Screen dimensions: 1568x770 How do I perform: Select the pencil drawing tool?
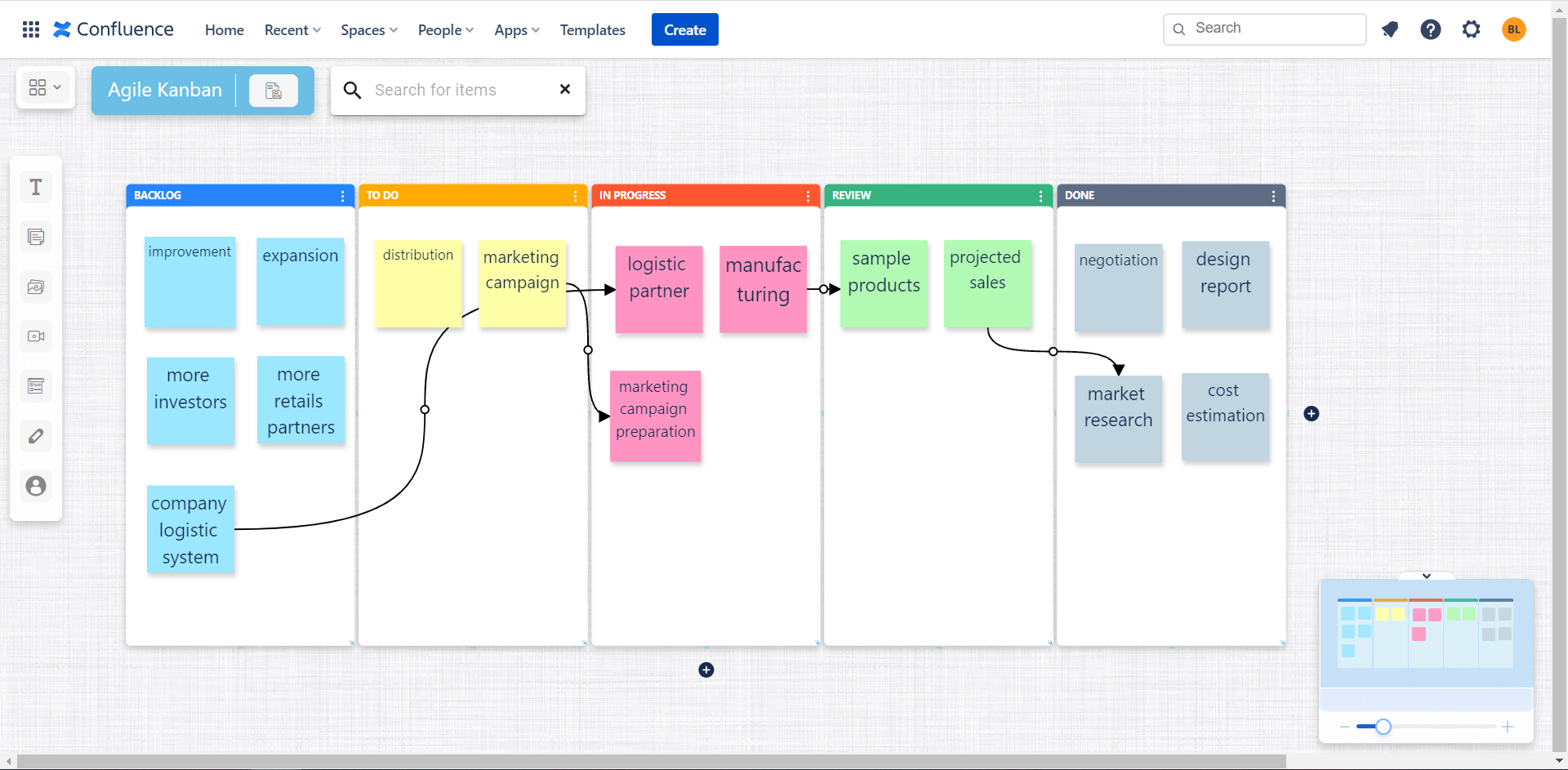click(x=36, y=435)
